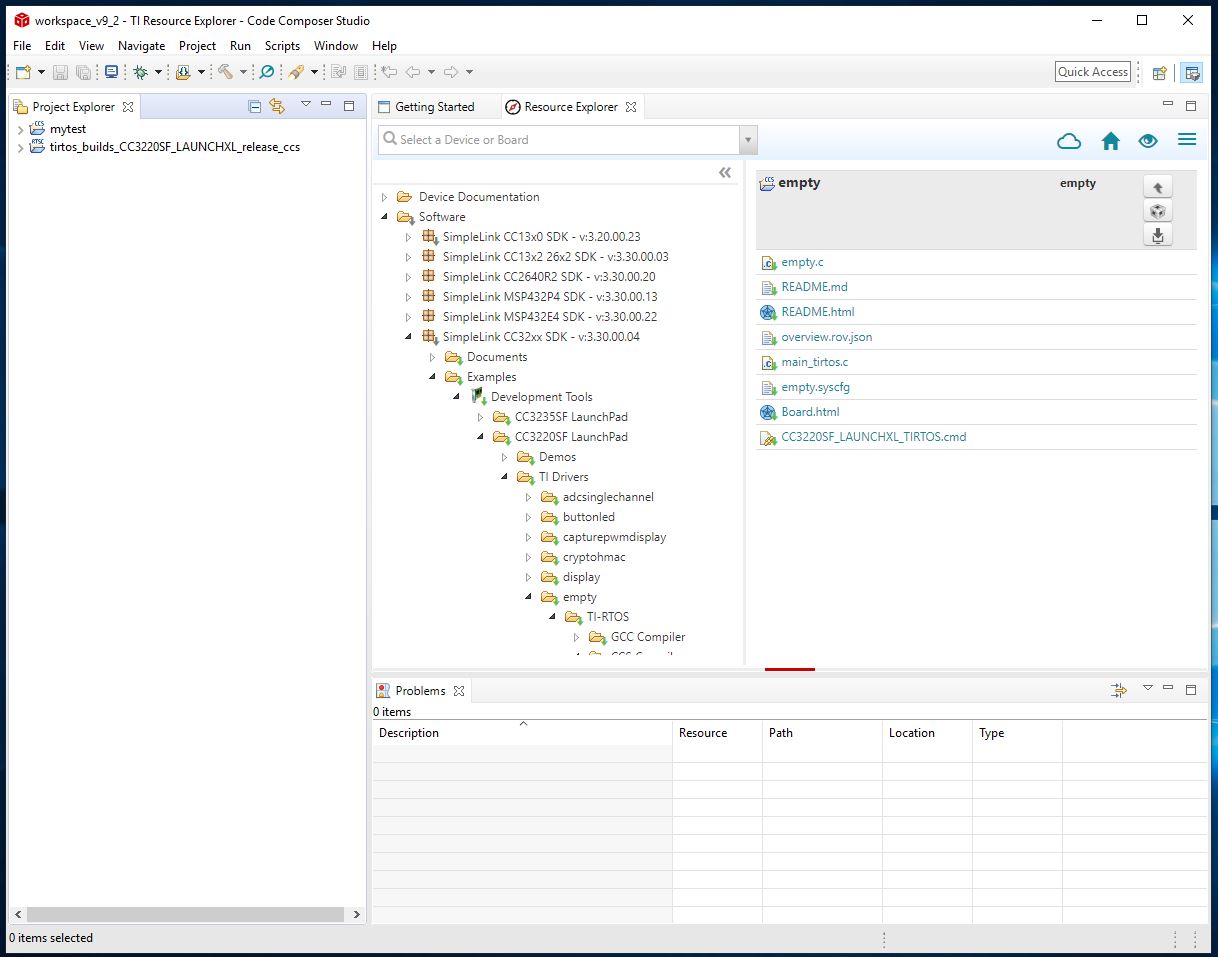Expand the Device Documentation node
Screen dimensions: 1218x957
(384, 197)
